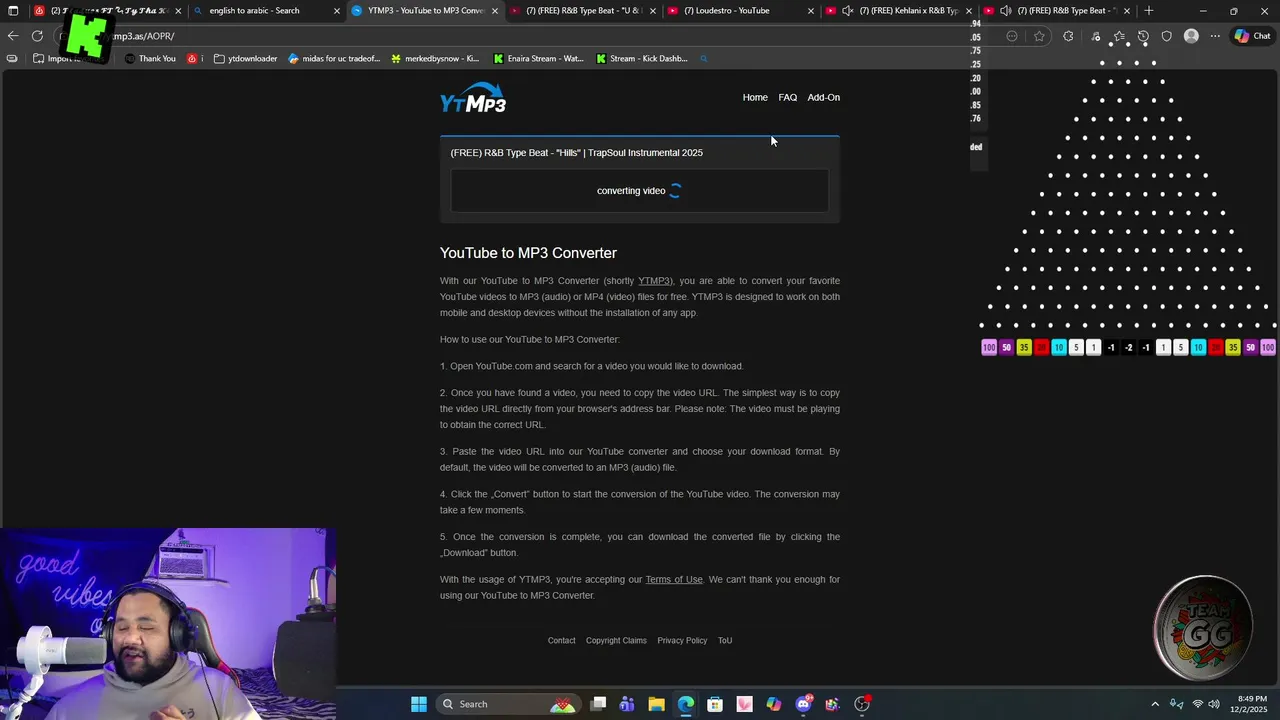The image size is (1280, 720).
Task: Follow the YTMP3 link in the description
Action: tap(654, 281)
